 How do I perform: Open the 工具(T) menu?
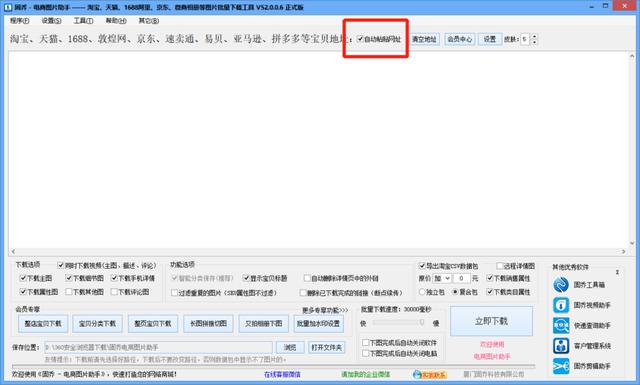click(x=83, y=21)
